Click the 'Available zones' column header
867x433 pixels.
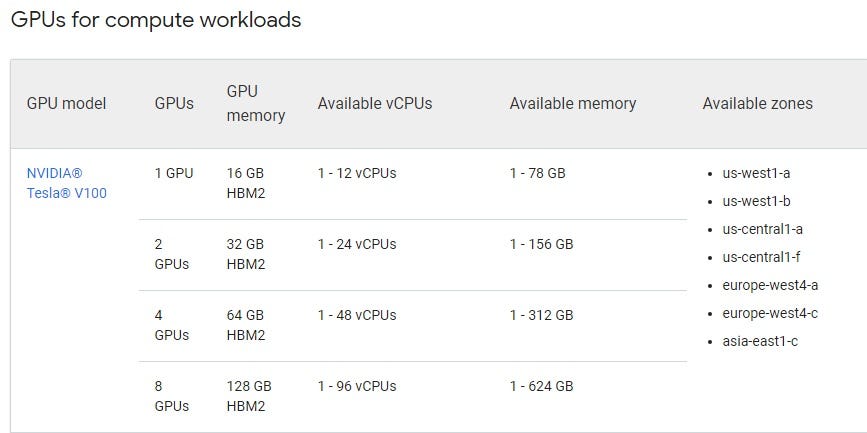757,103
